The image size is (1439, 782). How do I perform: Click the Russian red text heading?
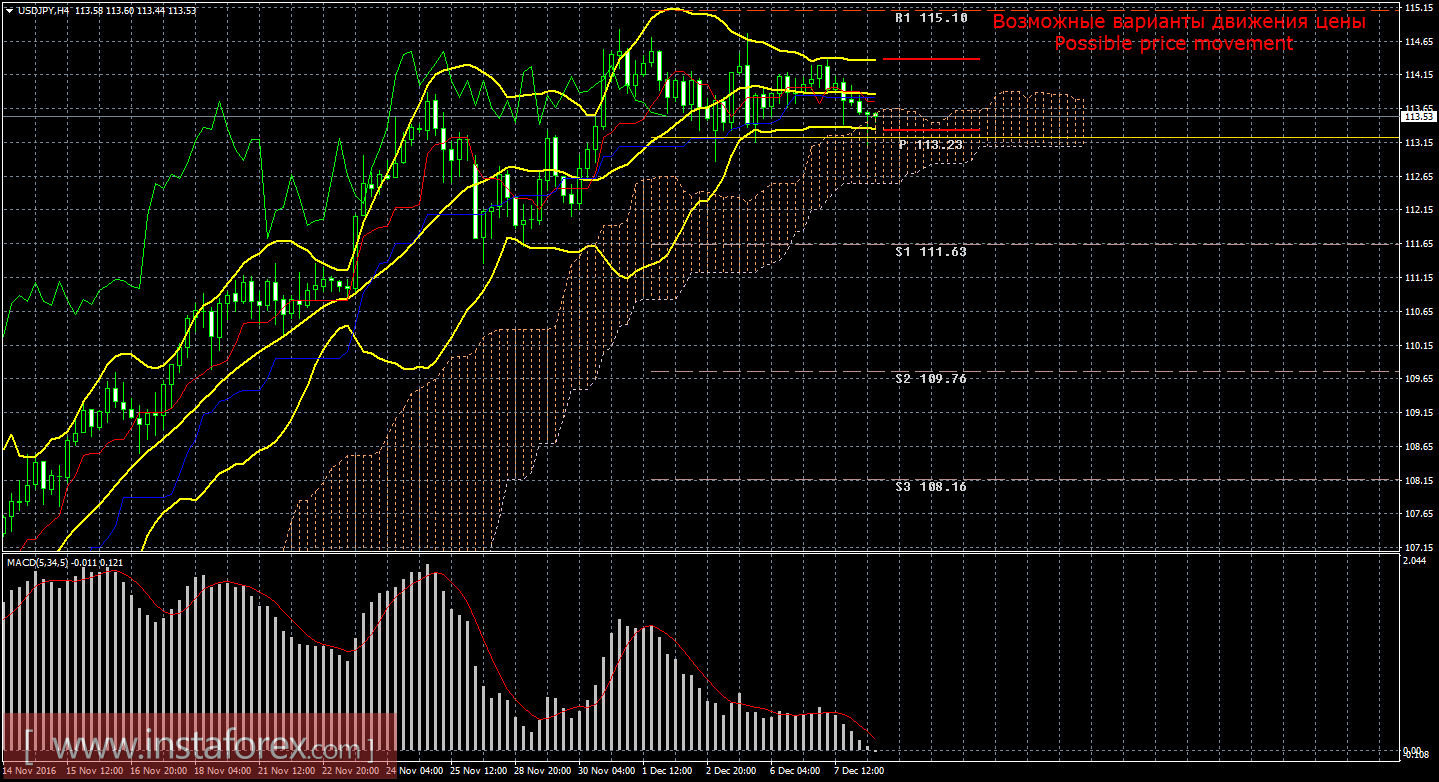coord(1178,21)
